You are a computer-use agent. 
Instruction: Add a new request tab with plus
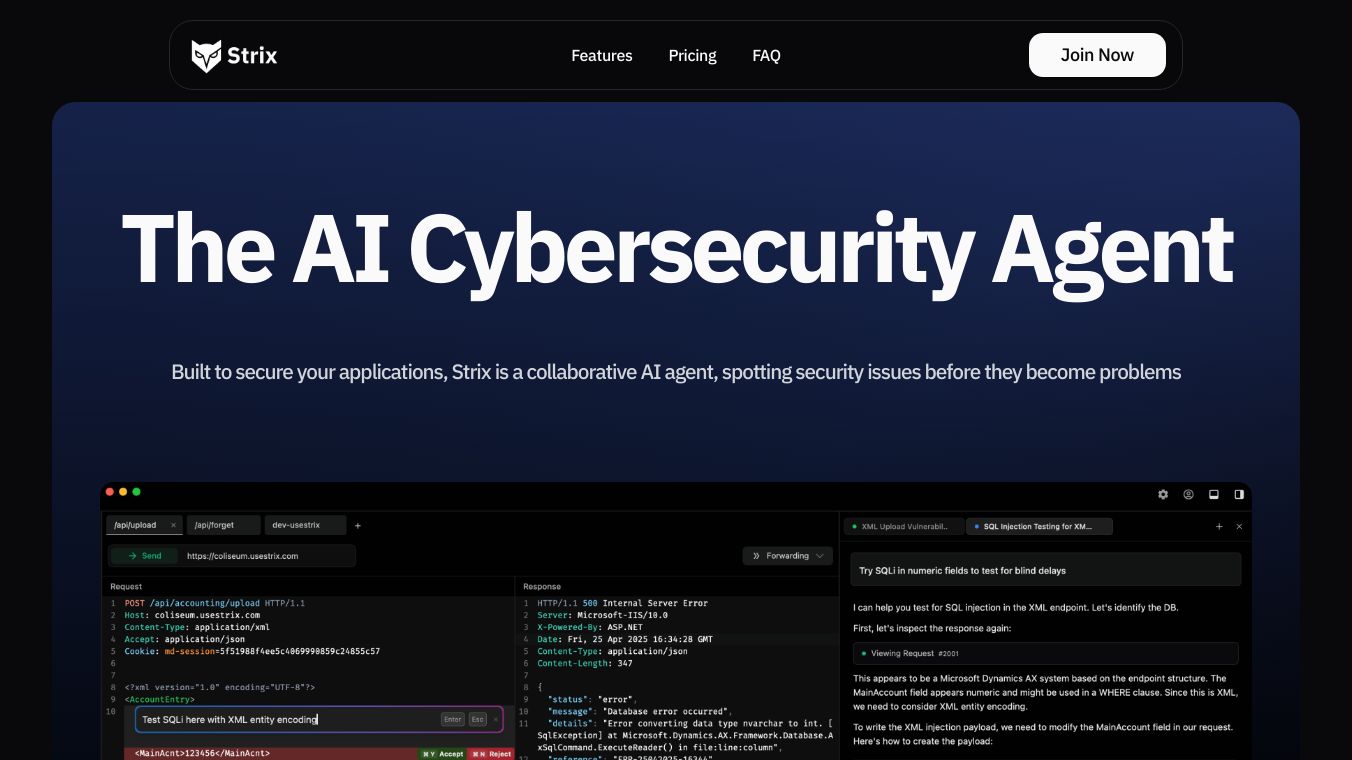click(358, 525)
